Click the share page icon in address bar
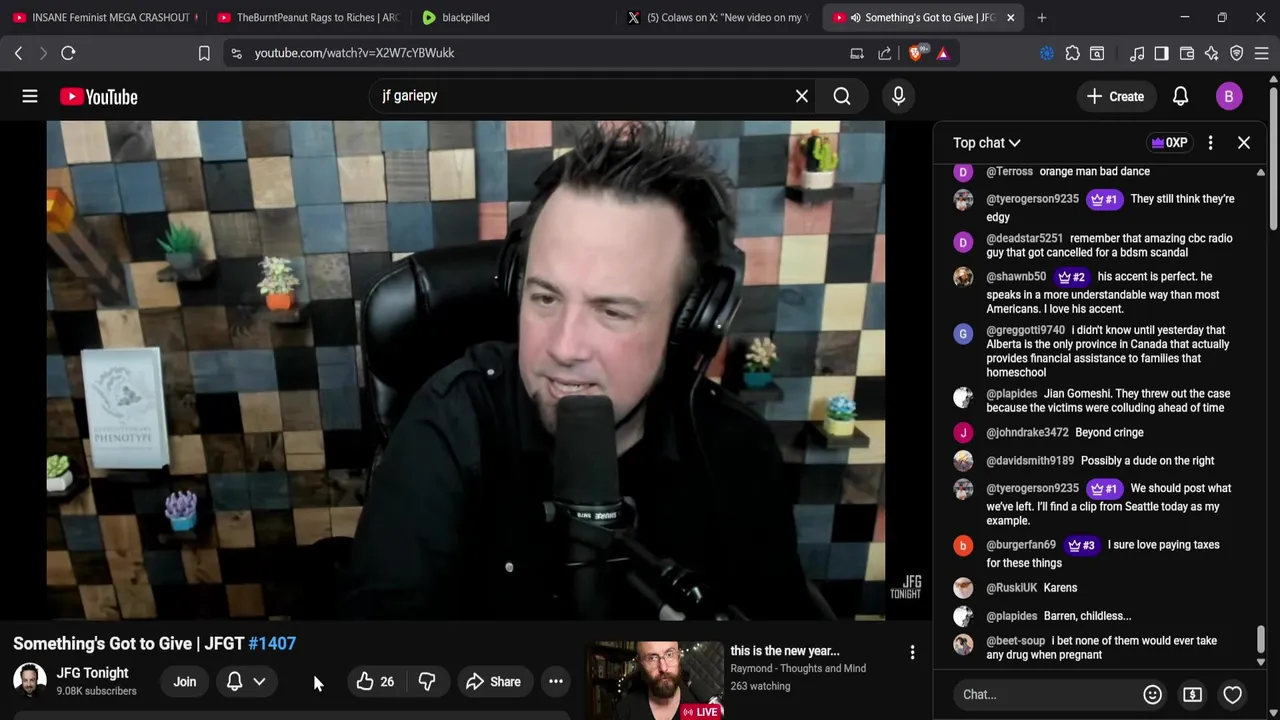The width and height of the screenshot is (1280, 720). point(885,53)
